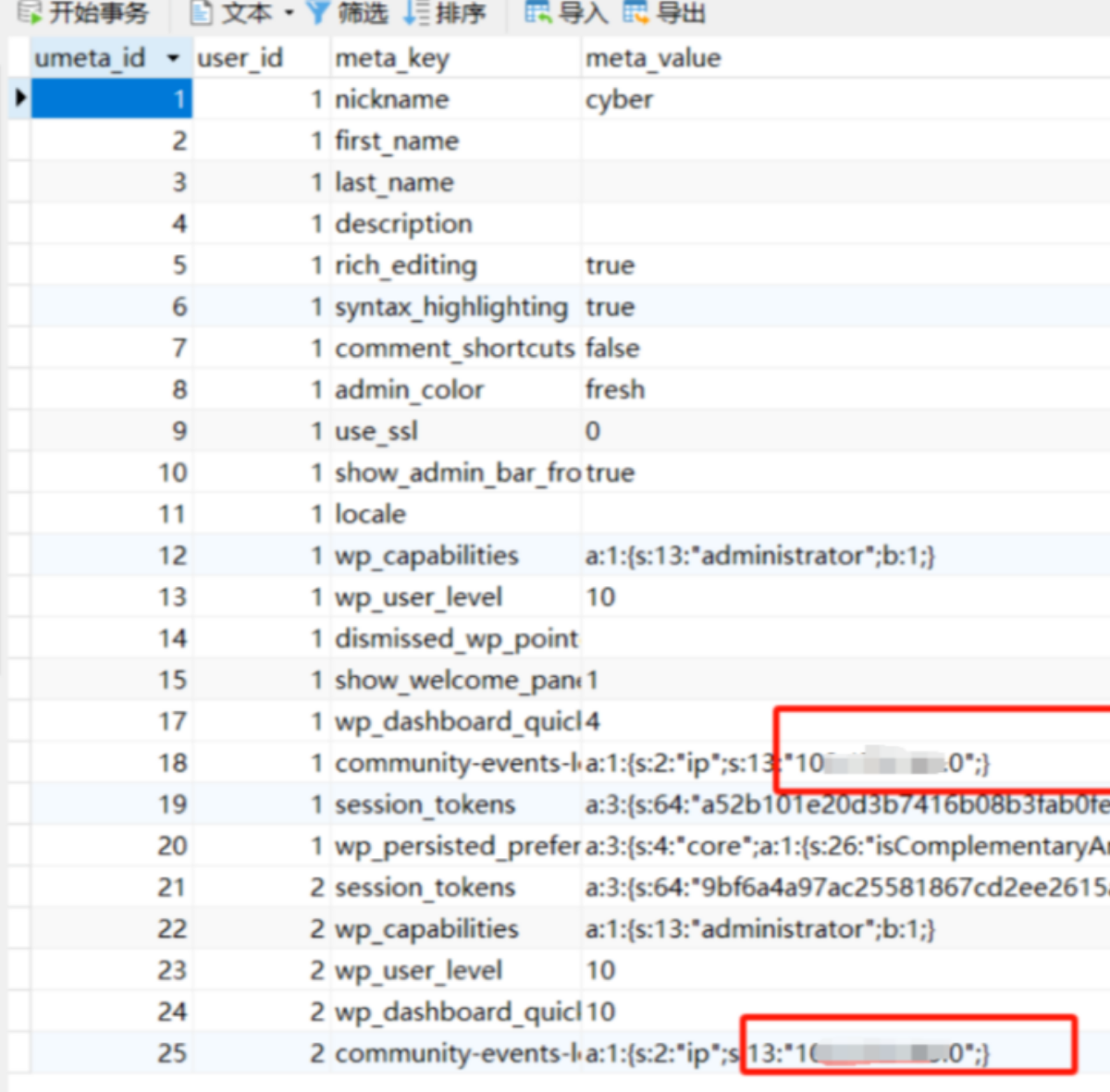Select the first wp_capabilities administrator value cell
This screenshot has height=1092, width=1110.
pos(759,556)
